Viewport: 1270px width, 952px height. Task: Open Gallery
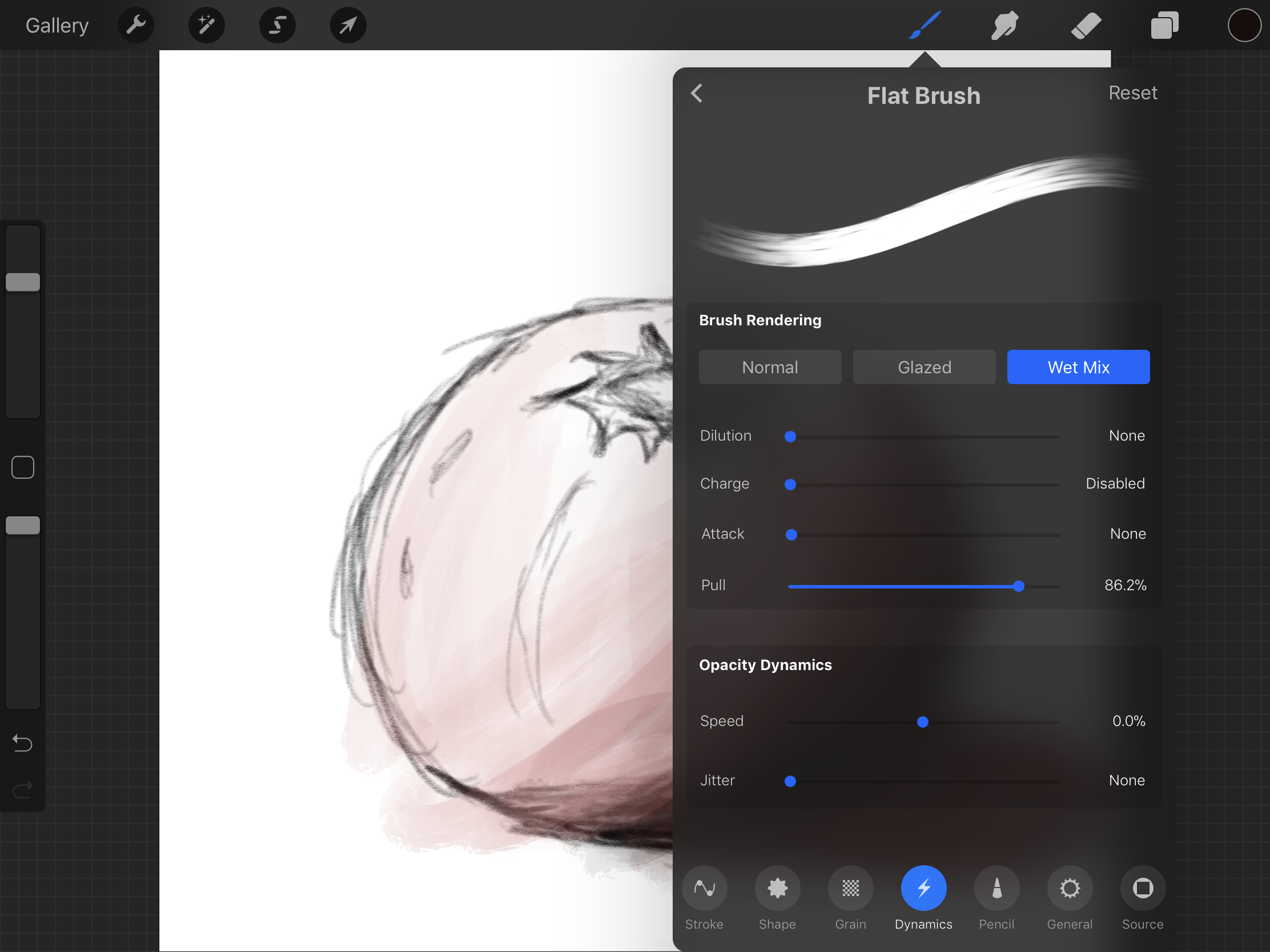coord(57,25)
